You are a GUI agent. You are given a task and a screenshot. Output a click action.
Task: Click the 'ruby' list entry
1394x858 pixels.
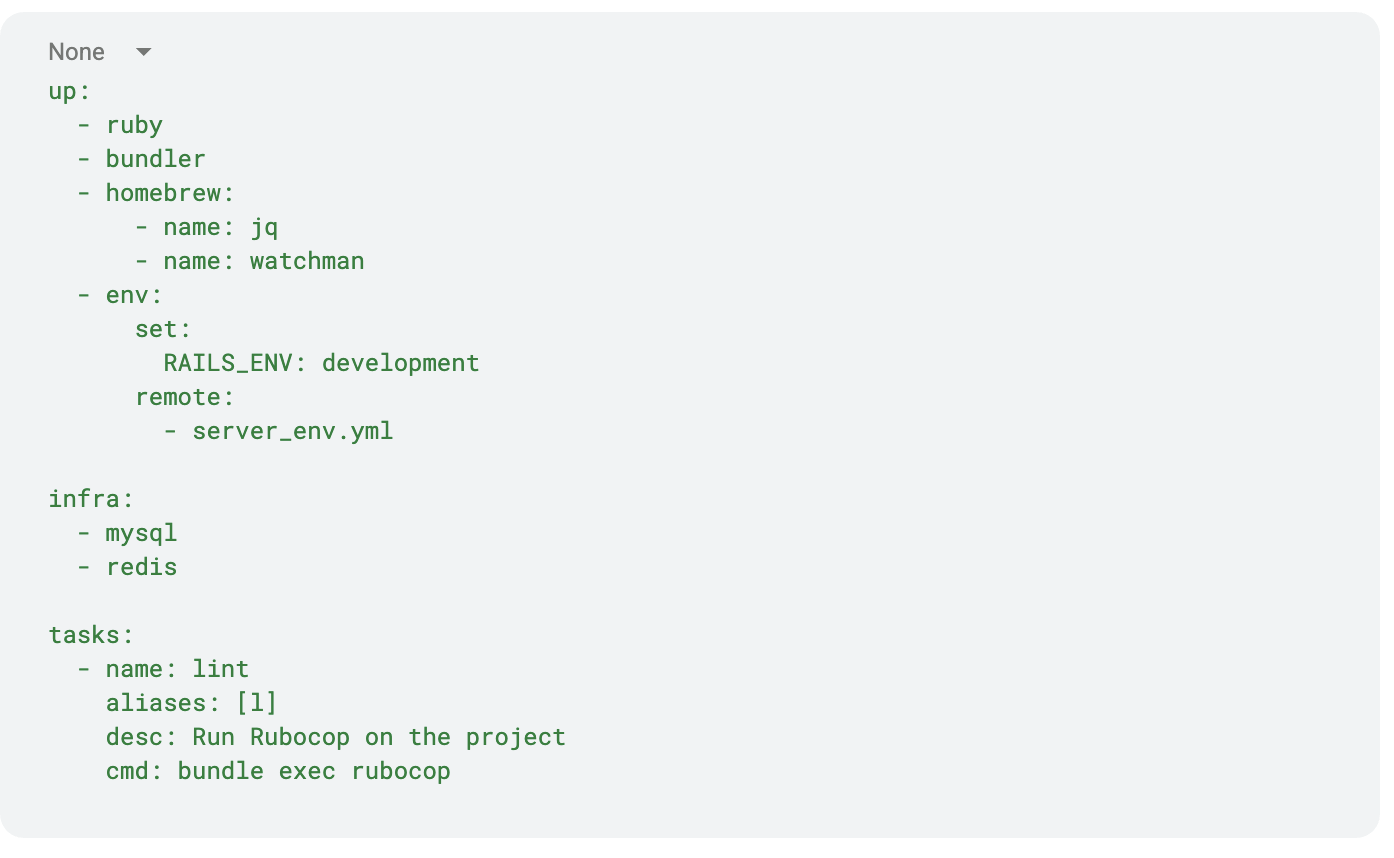click(134, 125)
